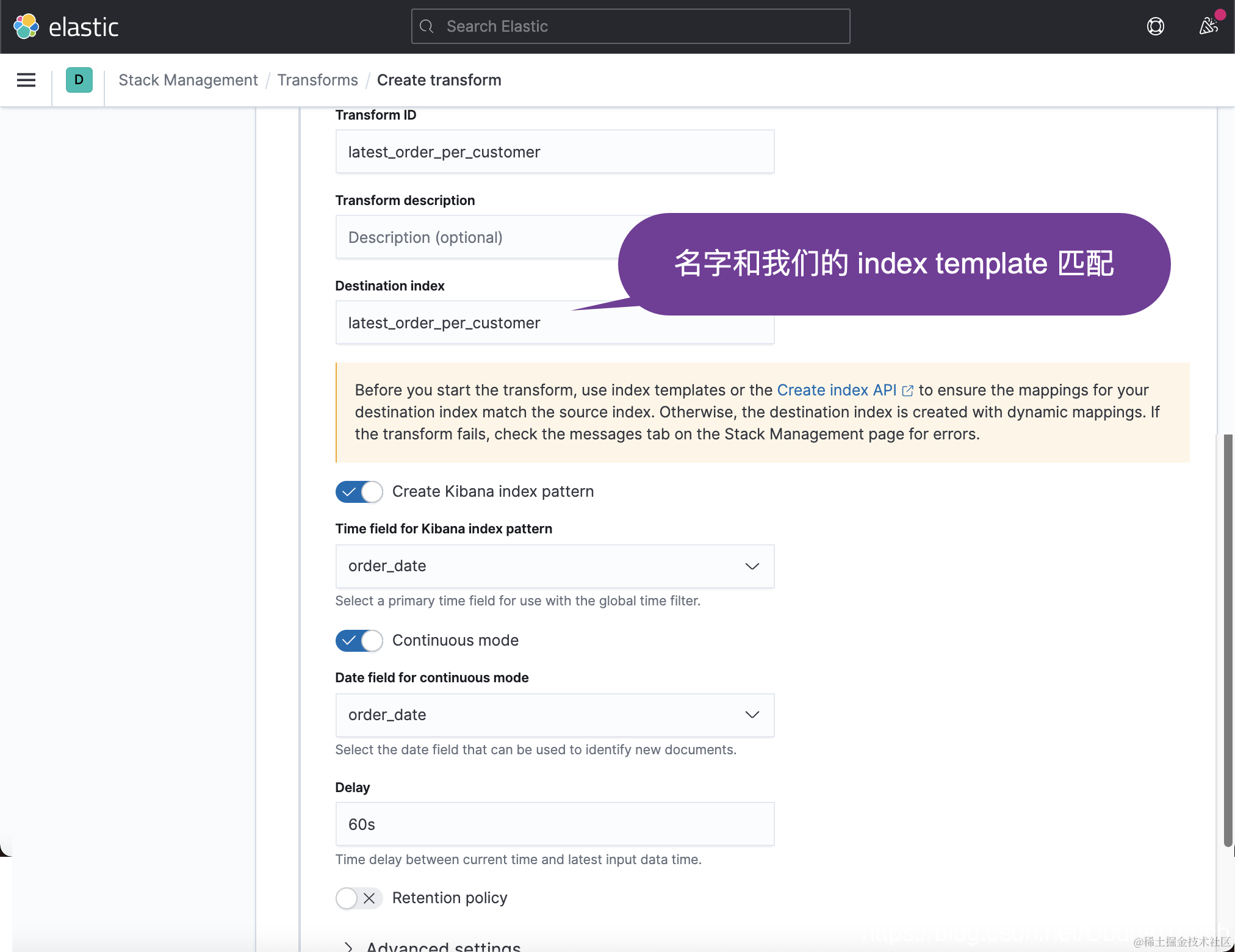Open the hamburger navigation menu
This screenshot has width=1235, height=952.
[x=26, y=80]
